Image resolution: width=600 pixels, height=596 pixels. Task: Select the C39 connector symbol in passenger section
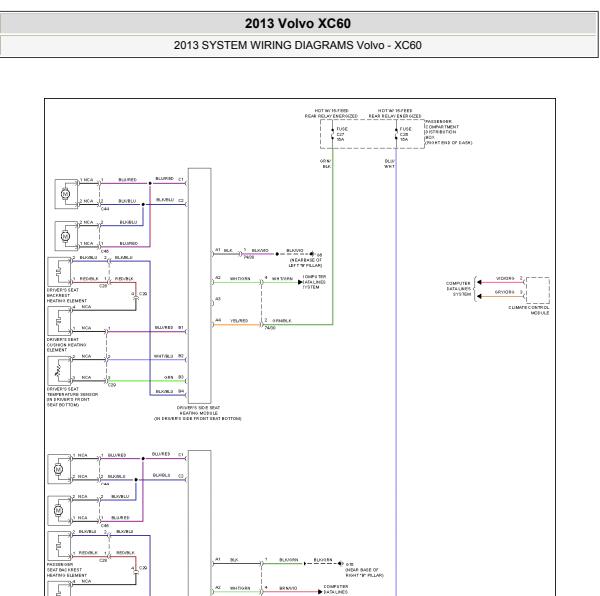[x=135, y=572]
